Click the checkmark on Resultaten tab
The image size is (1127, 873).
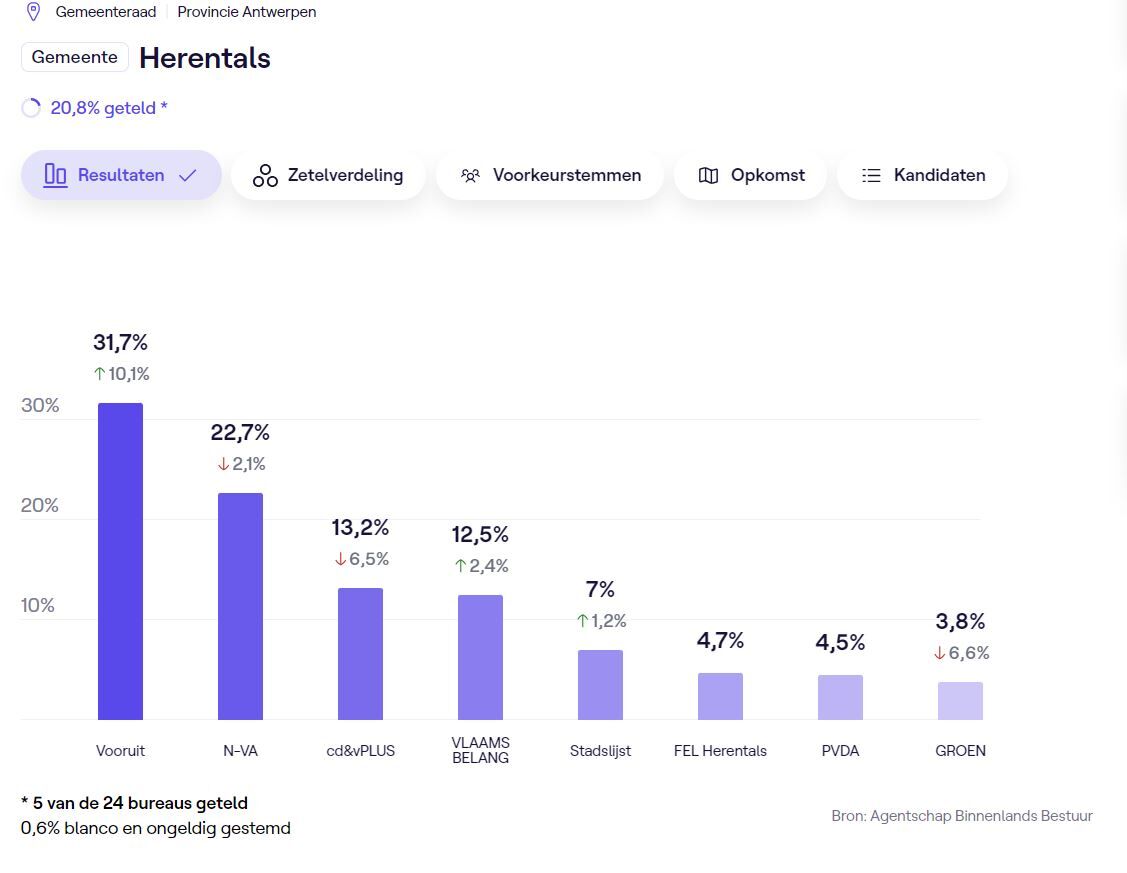coord(187,176)
